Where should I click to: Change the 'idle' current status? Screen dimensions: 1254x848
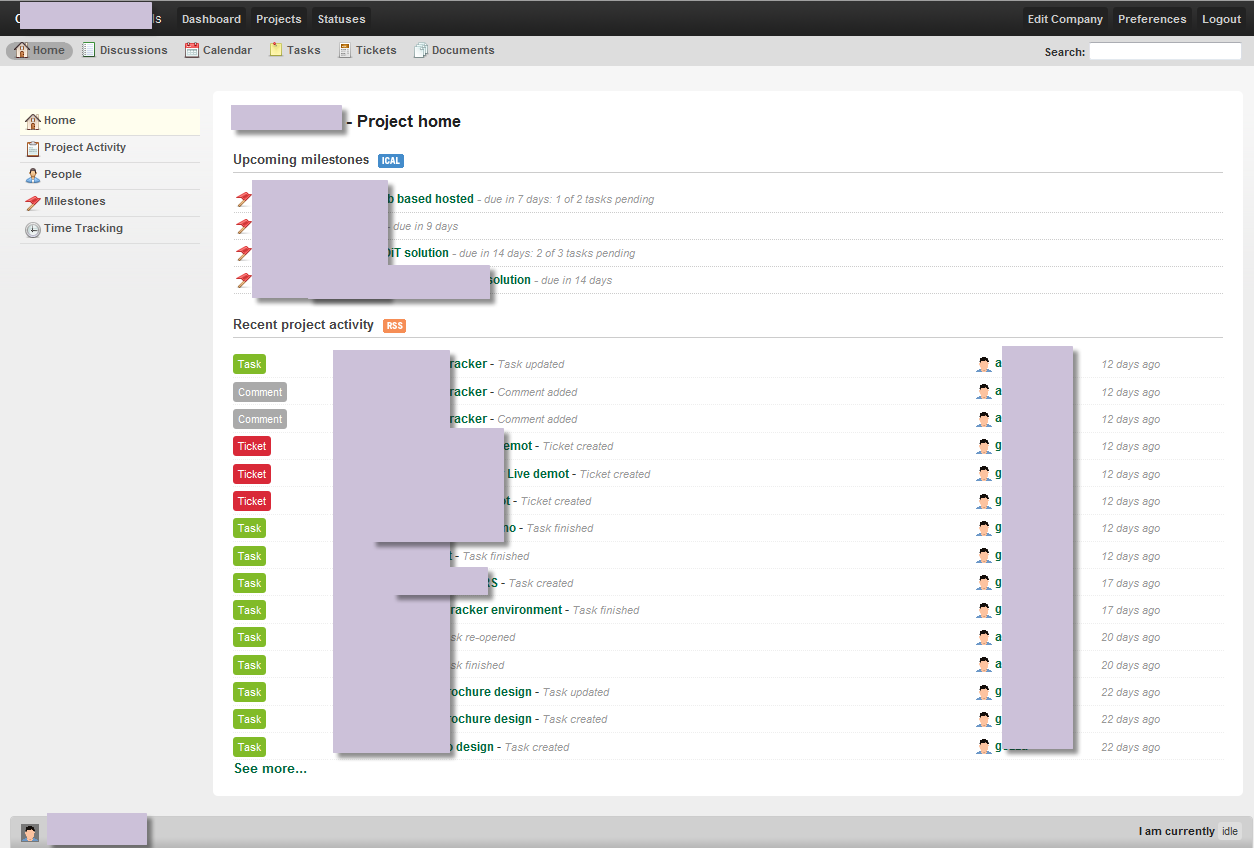[x=1230, y=831]
